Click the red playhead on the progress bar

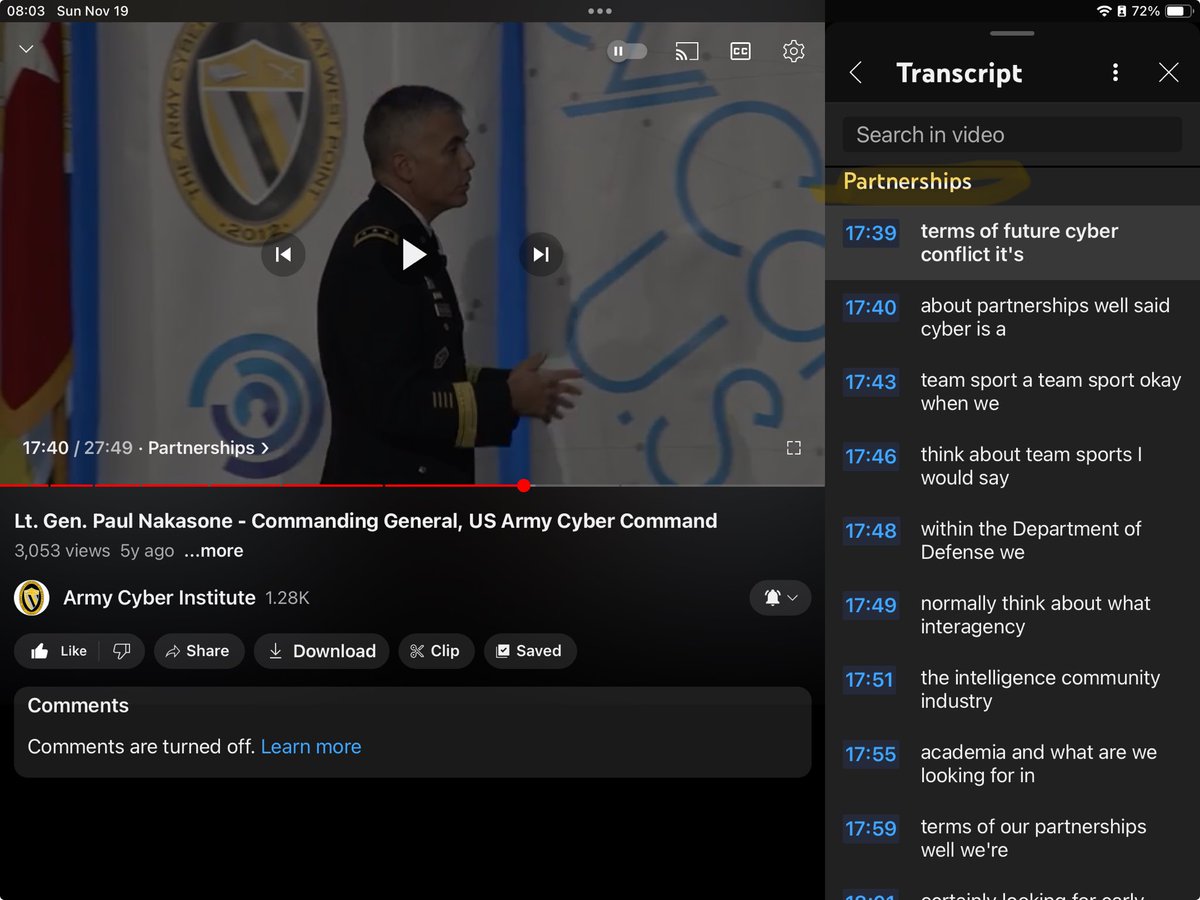523,486
